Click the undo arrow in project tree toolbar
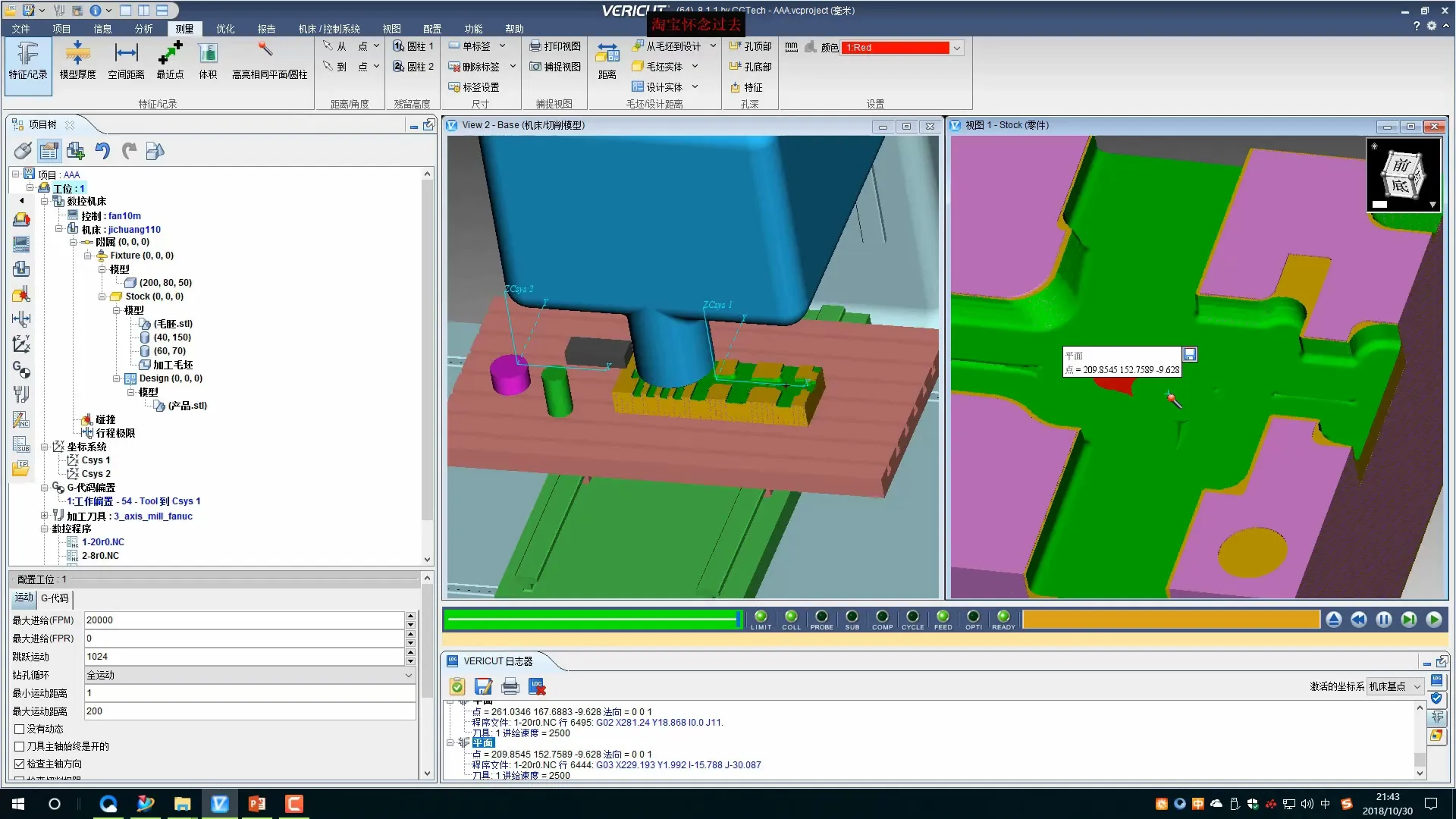The width and height of the screenshot is (1456, 819). [102, 151]
